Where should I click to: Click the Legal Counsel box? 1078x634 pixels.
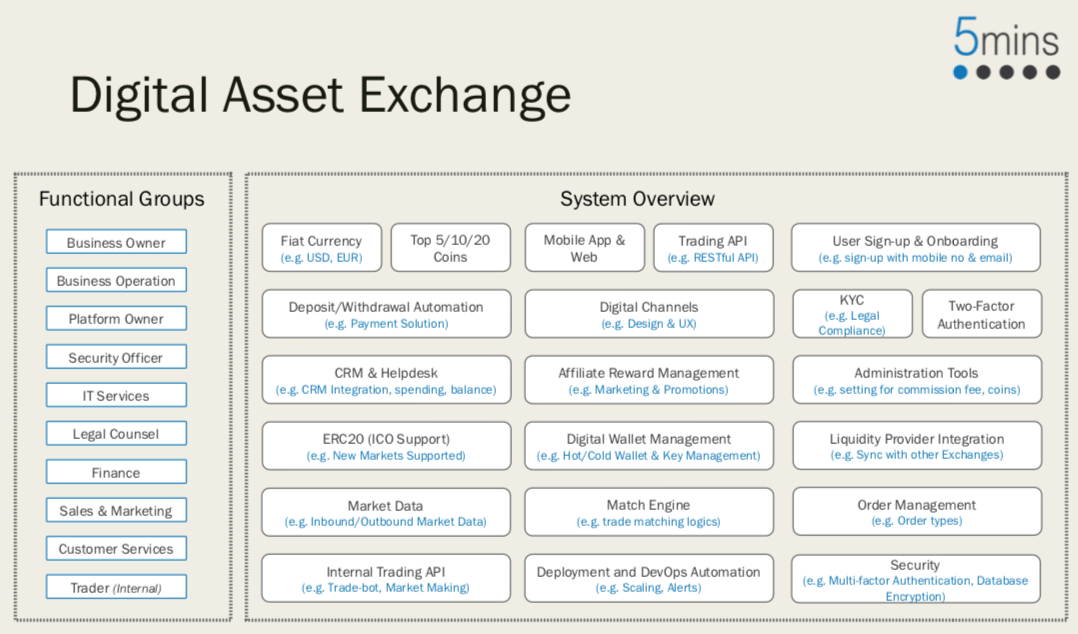point(116,434)
